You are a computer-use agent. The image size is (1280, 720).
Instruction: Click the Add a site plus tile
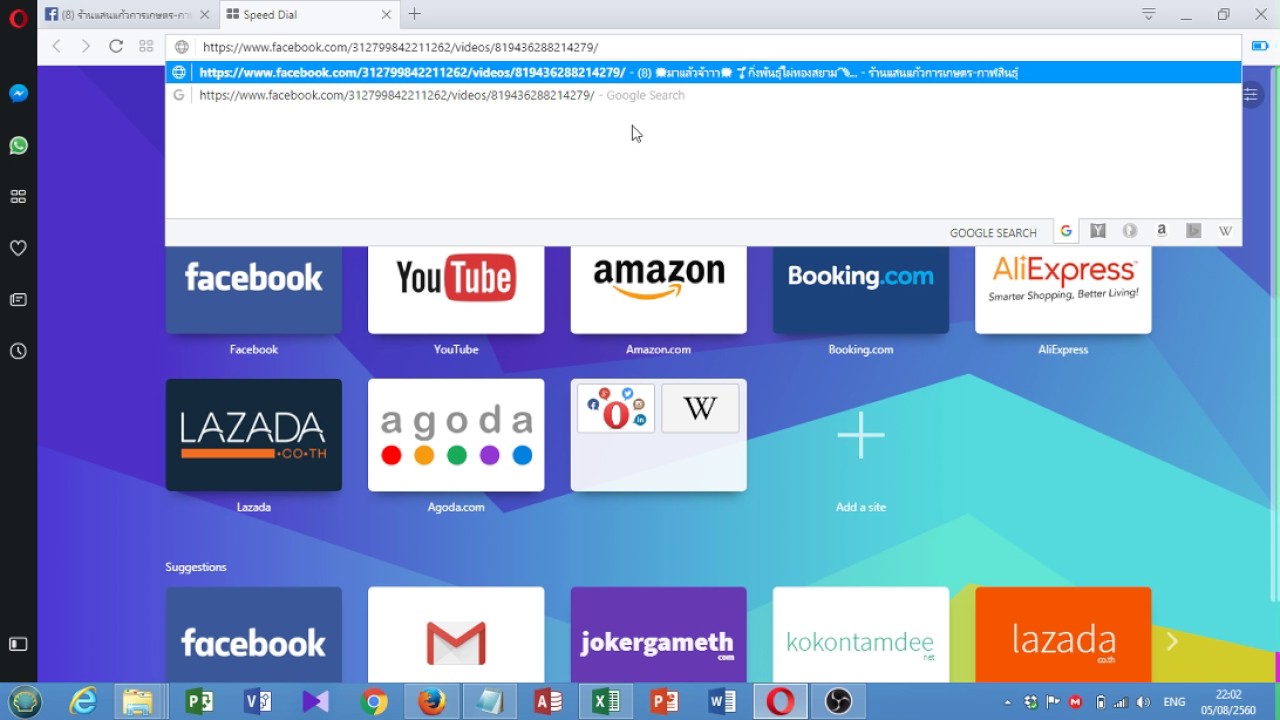861,435
